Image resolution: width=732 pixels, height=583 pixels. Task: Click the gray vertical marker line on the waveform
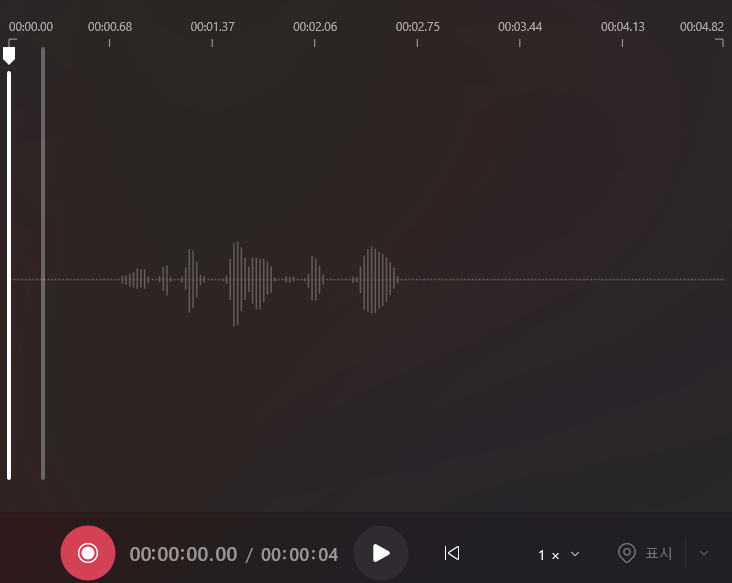pyautogui.click(x=43, y=263)
